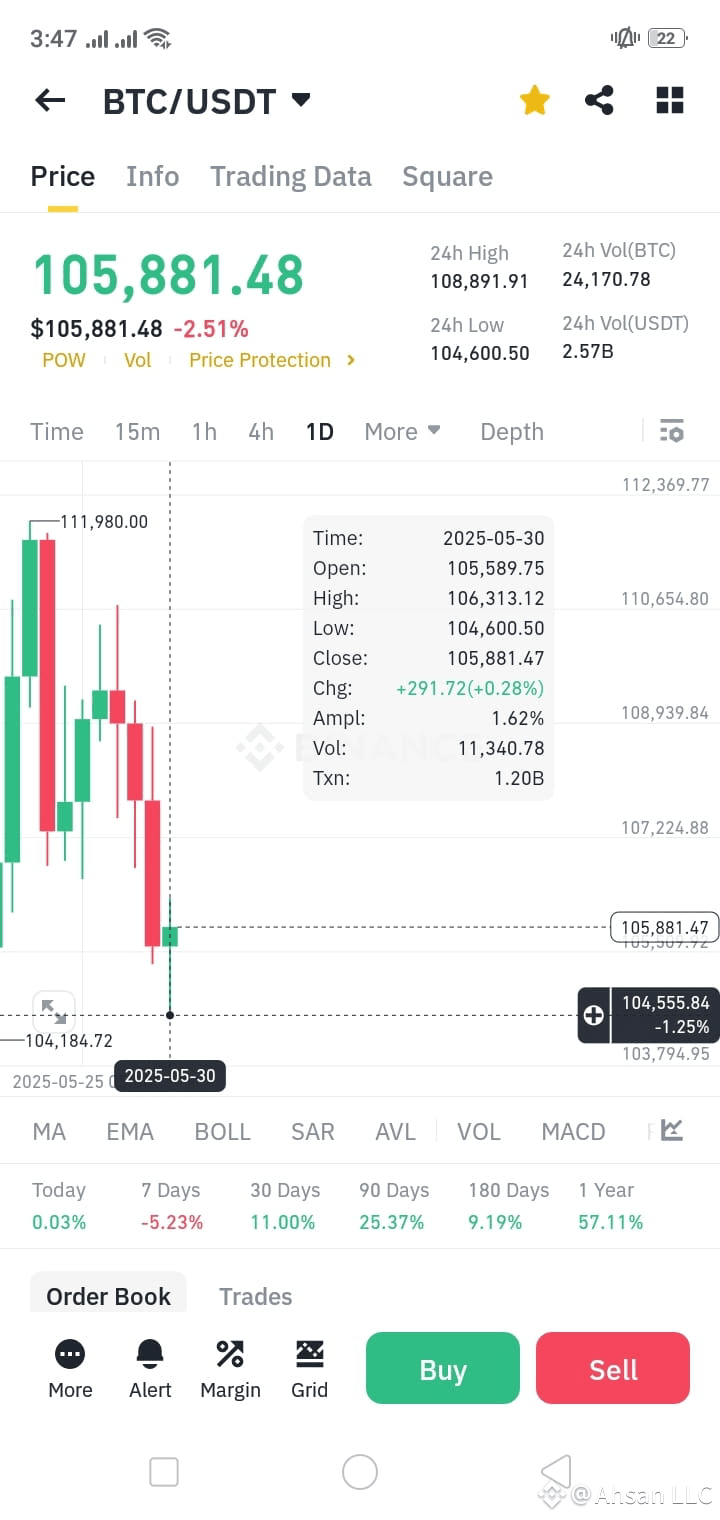Tap the green Buy button
The image size is (720, 1520).
[x=443, y=1368]
